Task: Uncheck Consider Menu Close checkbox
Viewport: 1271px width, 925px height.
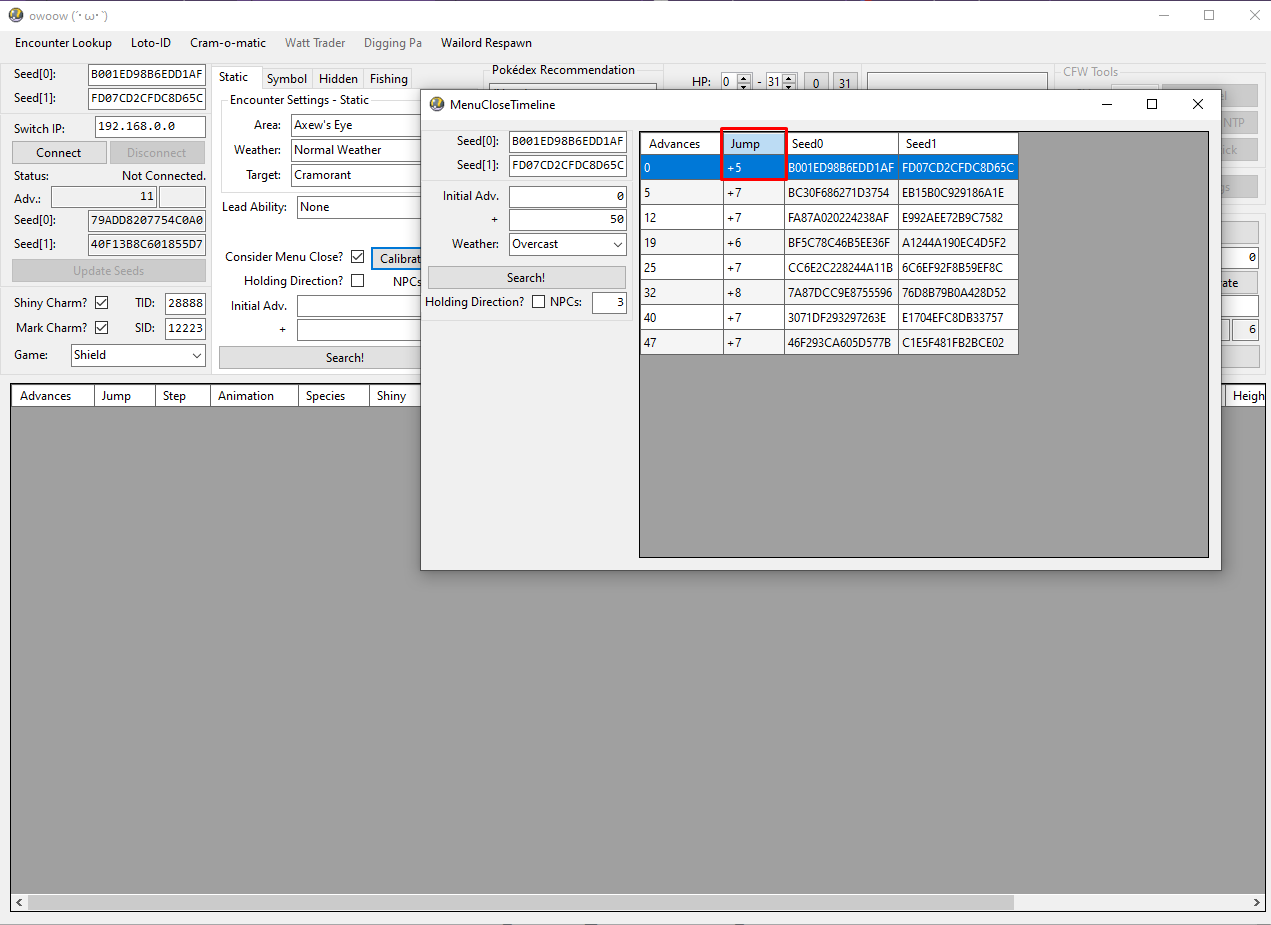Action: click(x=357, y=257)
